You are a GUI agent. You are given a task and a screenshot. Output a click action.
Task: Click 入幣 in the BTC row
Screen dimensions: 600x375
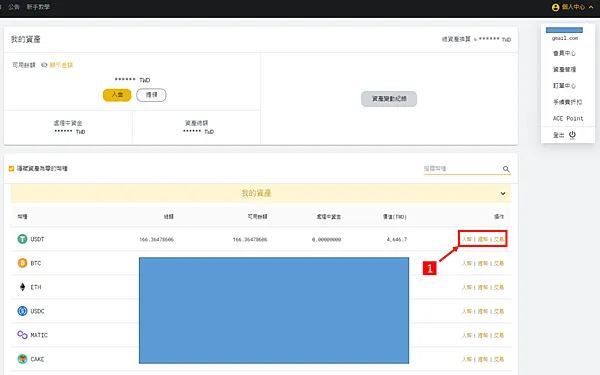click(x=466, y=263)
